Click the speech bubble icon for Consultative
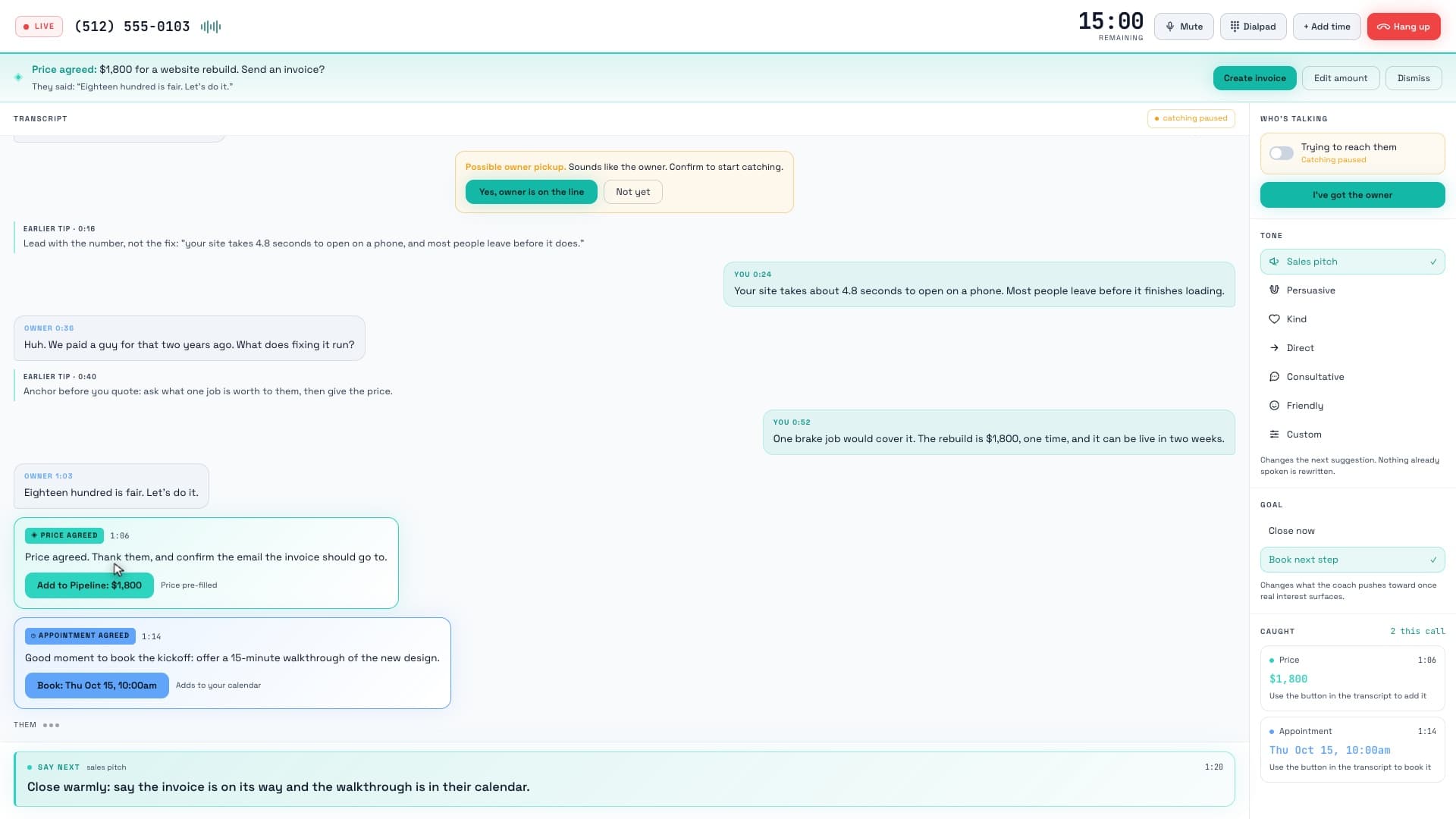Screen dimensions: 1456x819 [1274, 377]
